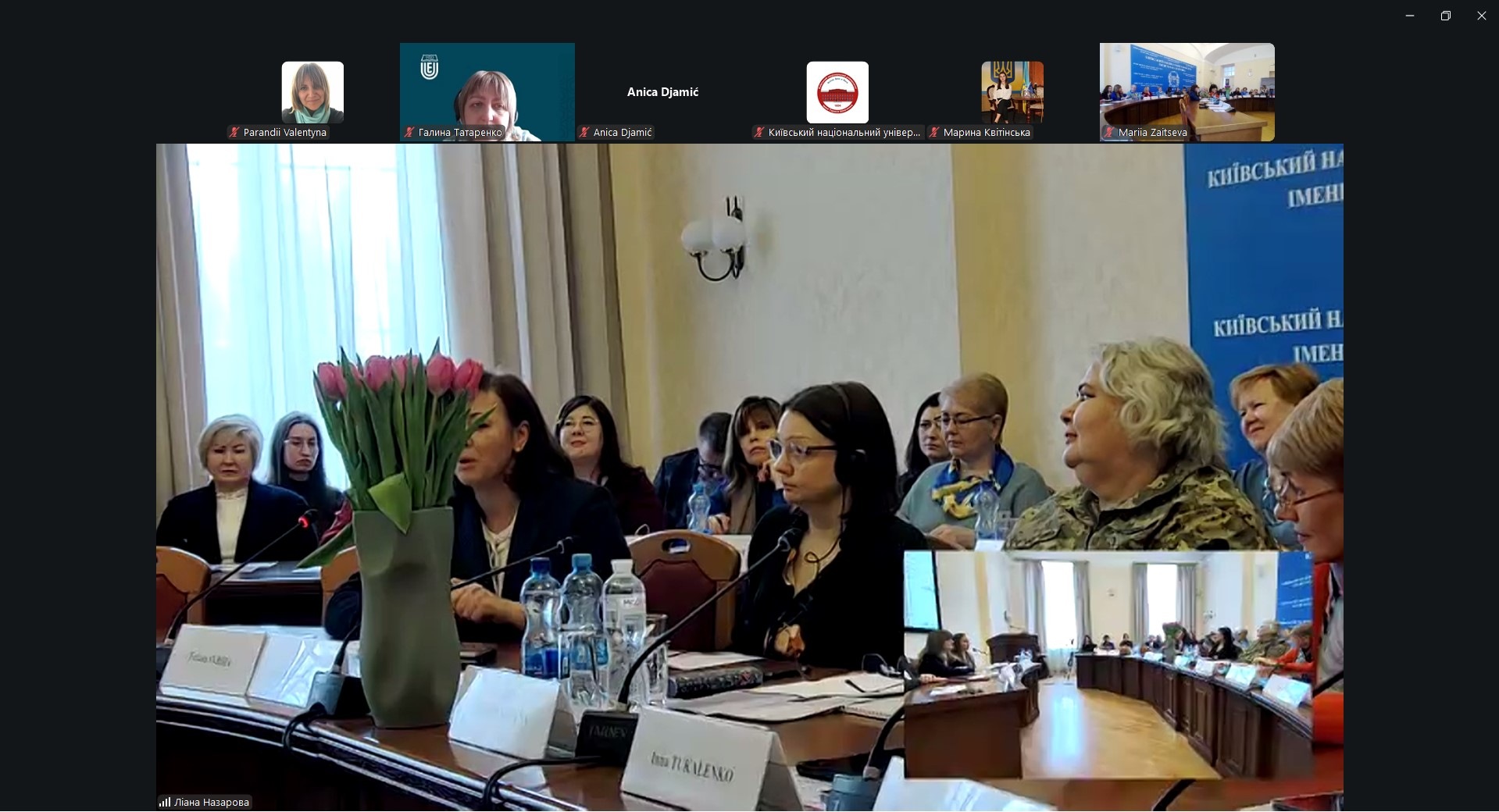The width and height of the screenshot is (1499, 812).
Task: Click the "Ліана Назарова" speaker name label
Action: coord(212,802)
